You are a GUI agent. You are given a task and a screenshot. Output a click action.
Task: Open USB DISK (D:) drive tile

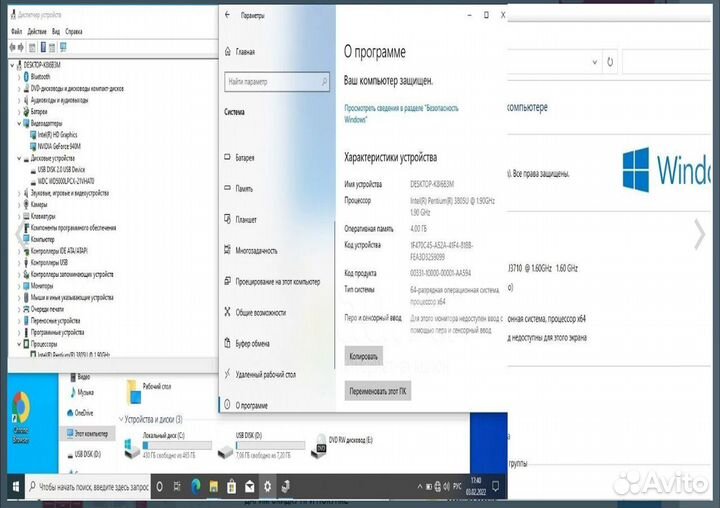(x=260, y=445)
